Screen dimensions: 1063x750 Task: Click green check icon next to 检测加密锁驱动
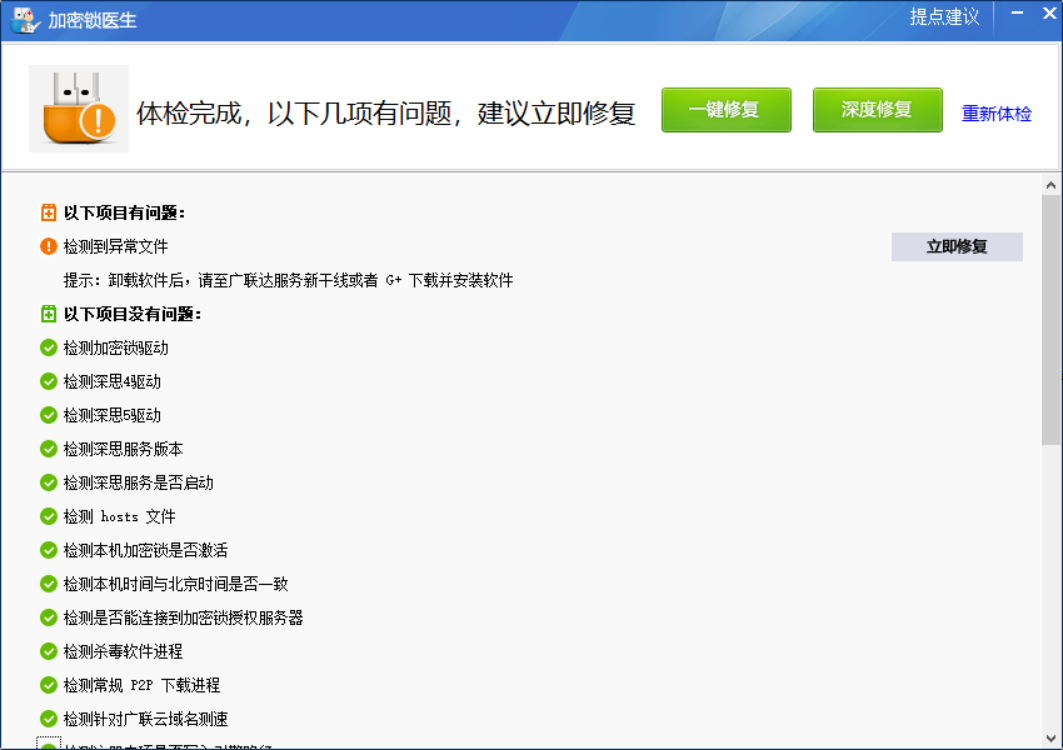point(48,348)
